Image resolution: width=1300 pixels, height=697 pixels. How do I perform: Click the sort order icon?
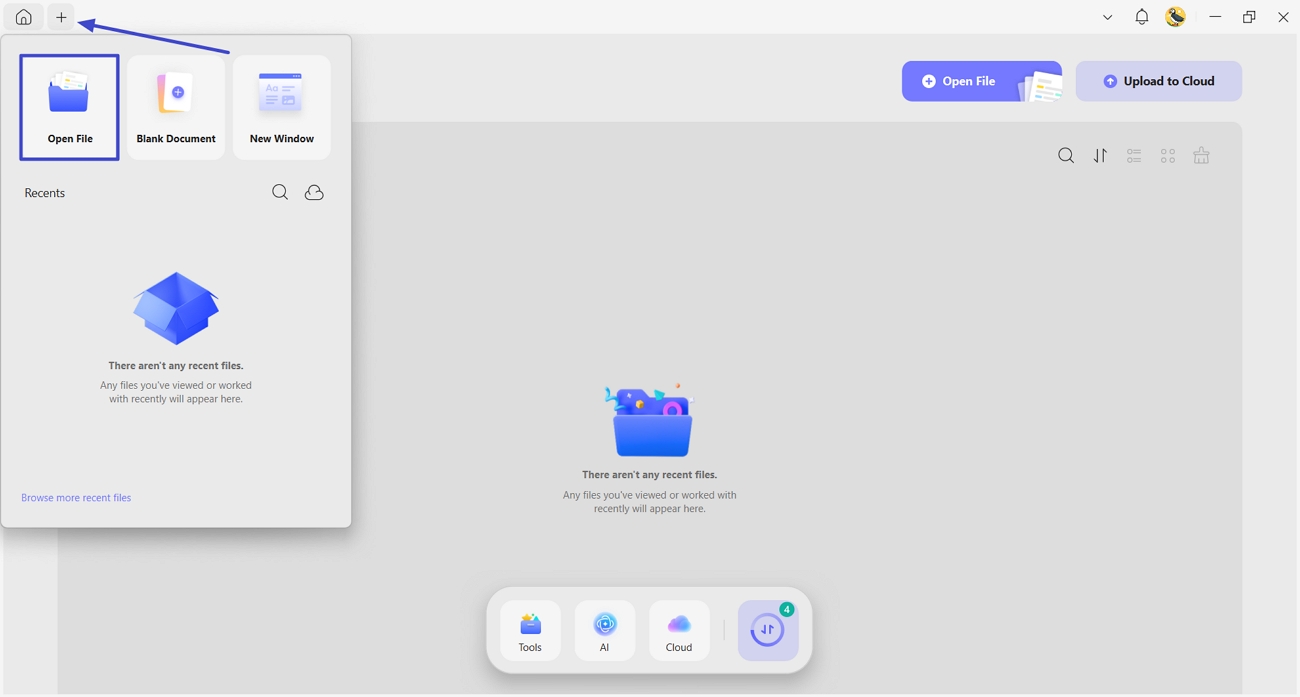point(1100,156)
